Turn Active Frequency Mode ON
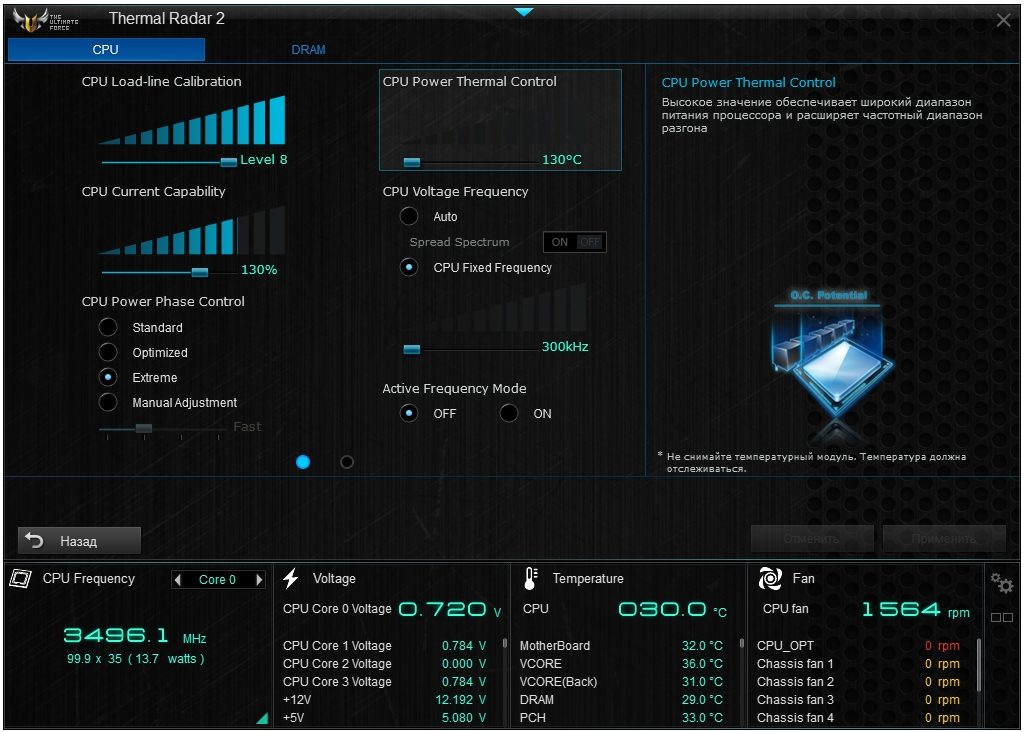Screen dimensions: 1025x732 pos(509,413)
